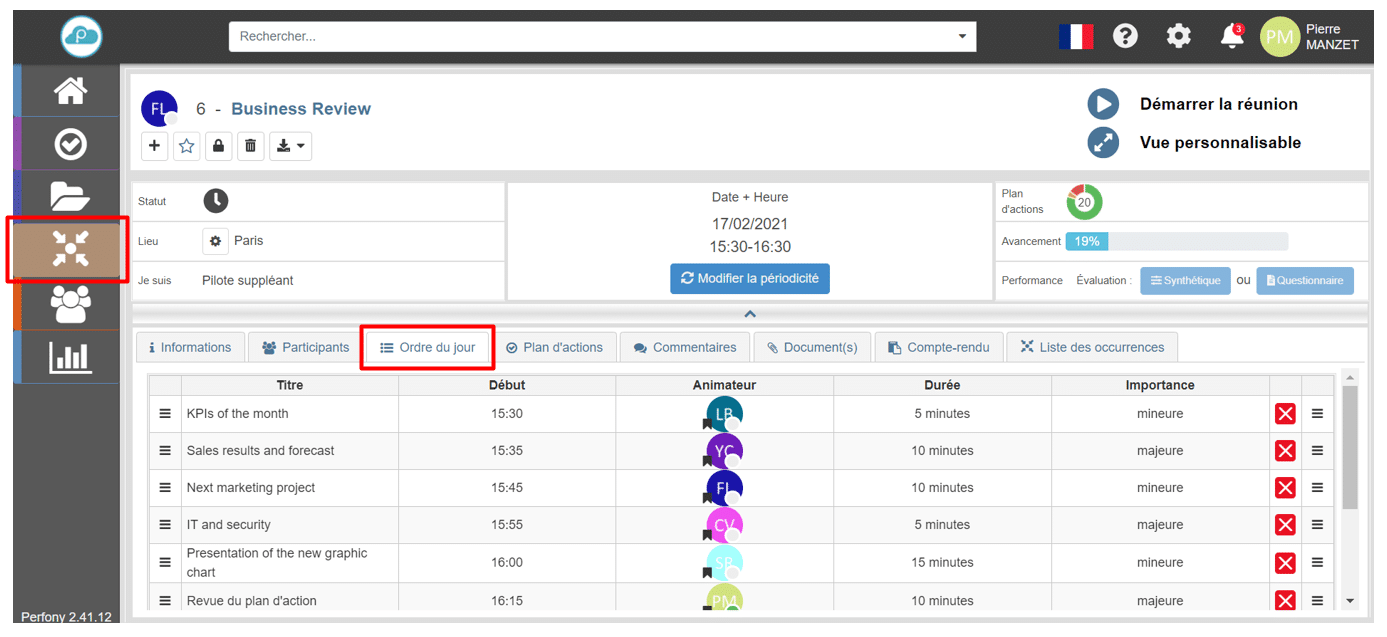The height and width of the screenshot is (637, 1387).
Task: Click the Rechercher search field
Action: [x=590, y=36]
